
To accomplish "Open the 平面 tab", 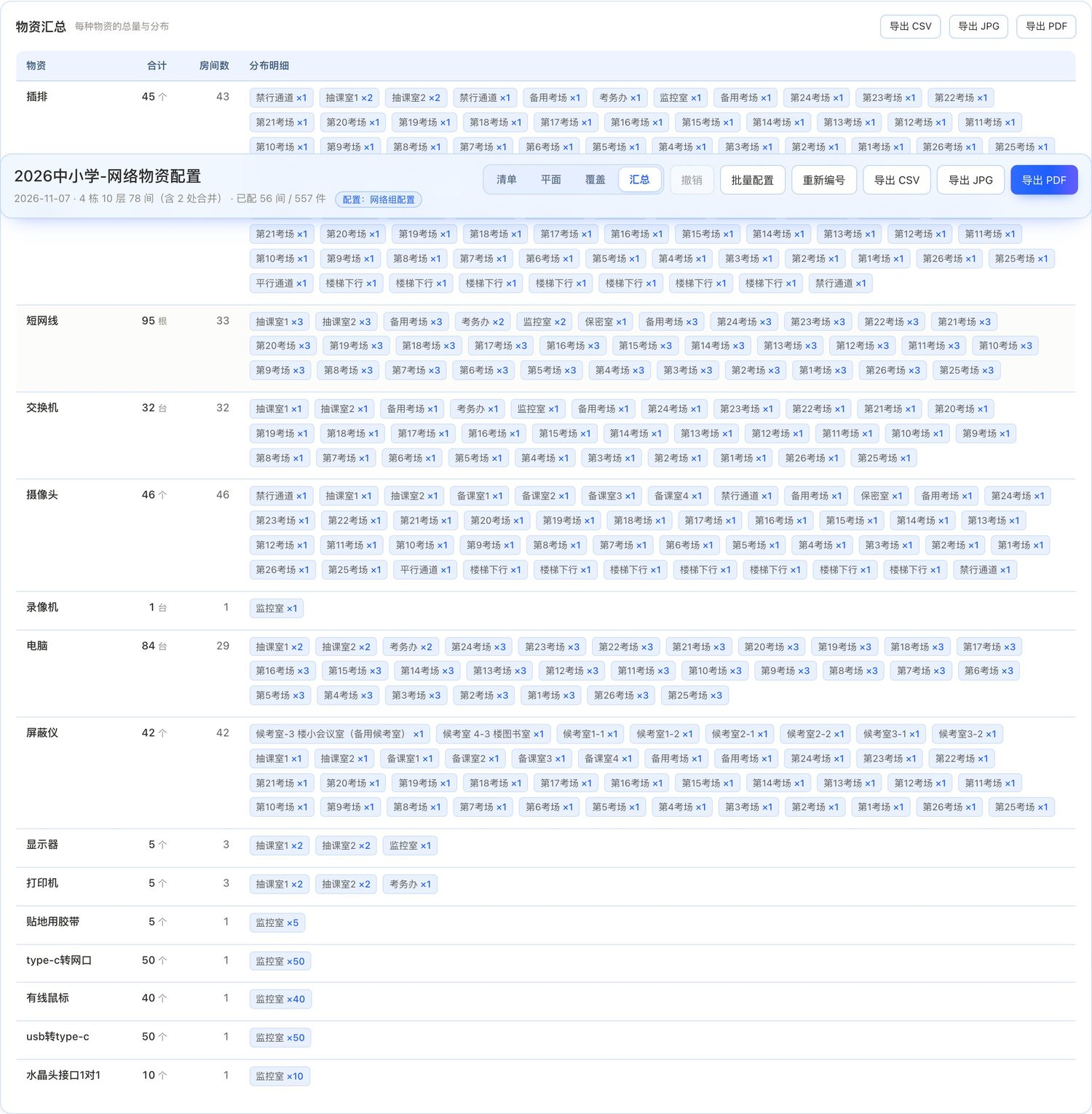I will (551, 180).
